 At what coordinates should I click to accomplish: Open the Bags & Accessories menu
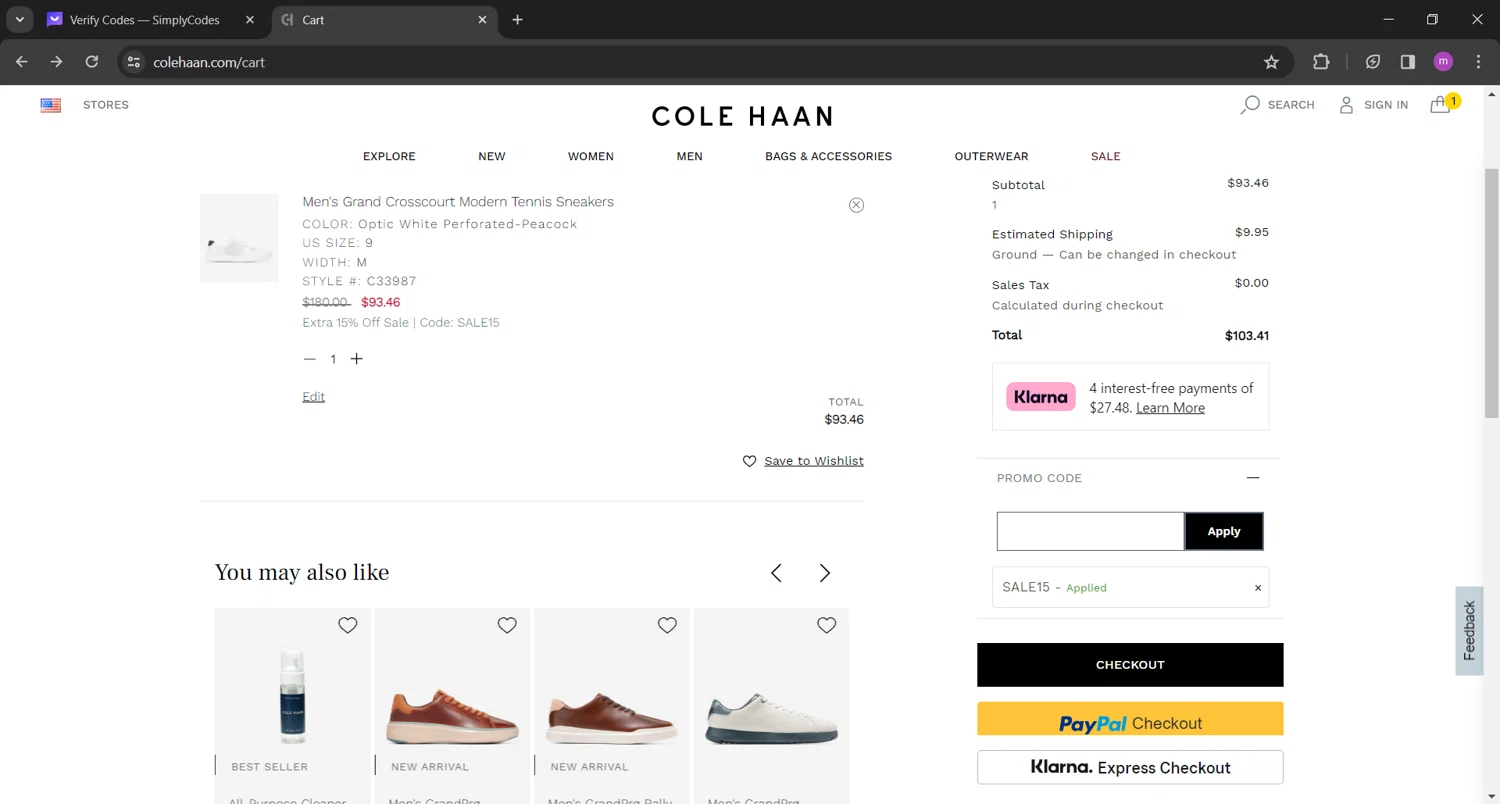[x=829, y=156]
